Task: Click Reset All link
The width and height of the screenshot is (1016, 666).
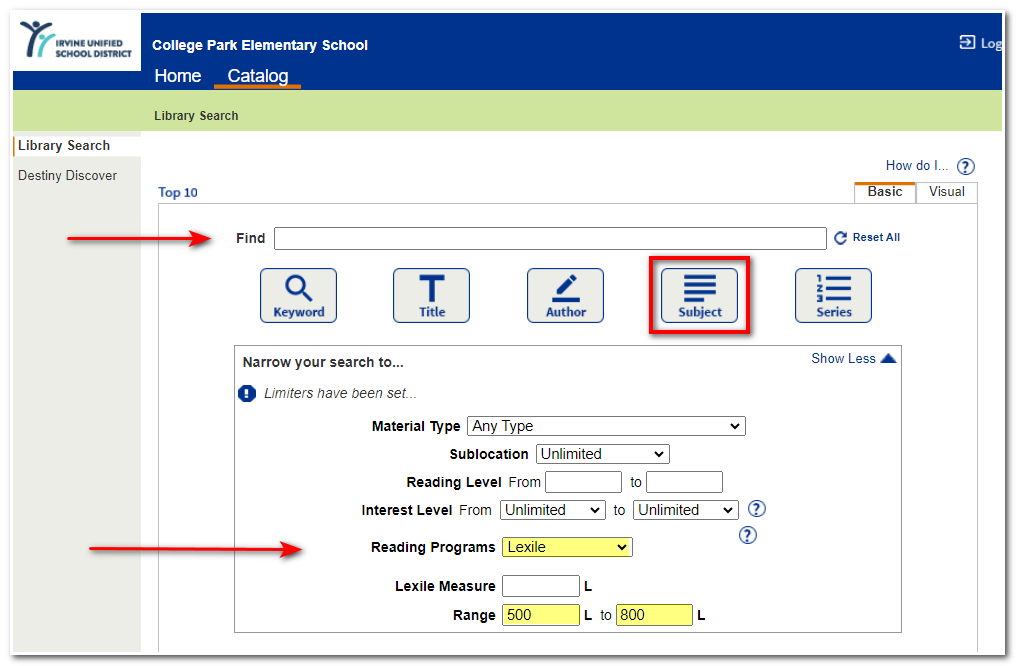Action: point(867,238)
